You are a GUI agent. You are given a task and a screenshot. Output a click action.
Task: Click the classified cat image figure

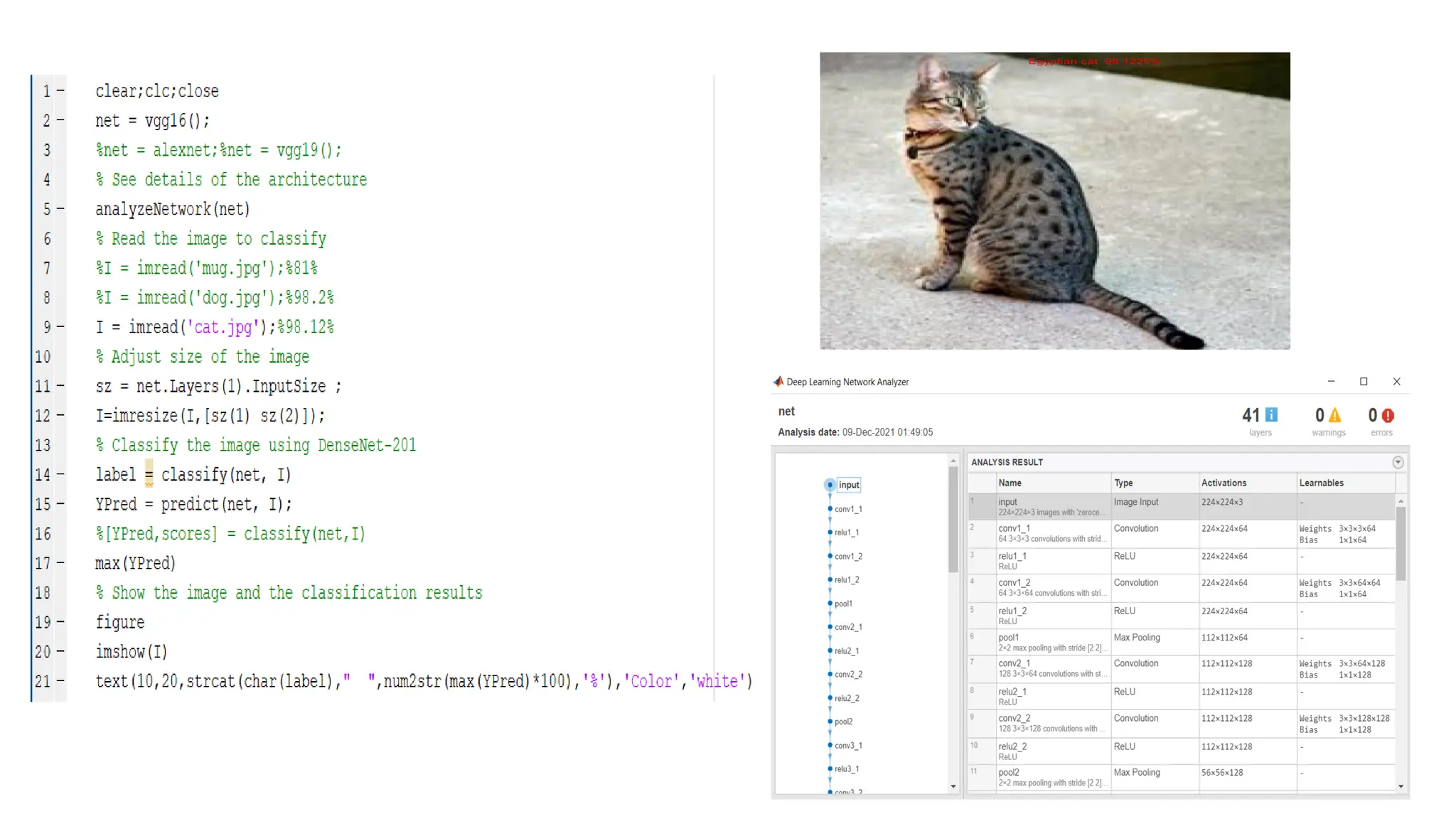point(1054,200)
